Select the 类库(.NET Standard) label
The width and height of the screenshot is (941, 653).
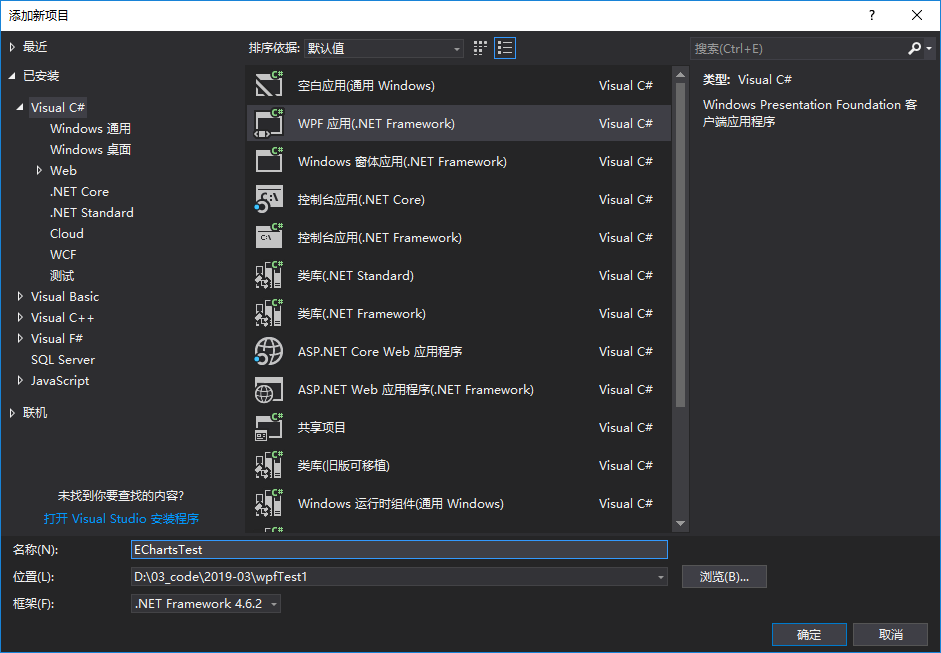pyautogui.click(x=356, y=275)
